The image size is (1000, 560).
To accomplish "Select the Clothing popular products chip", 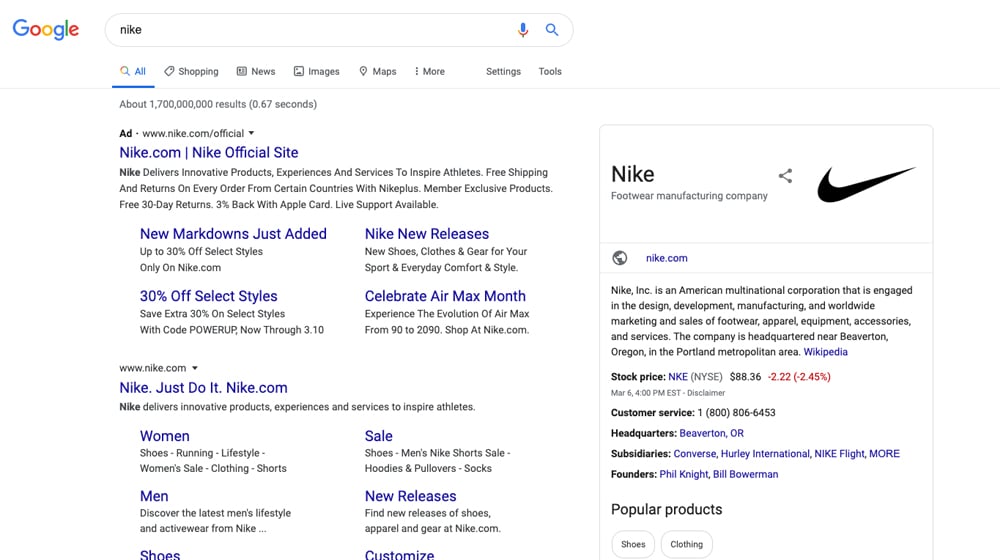I will [686, 544].
